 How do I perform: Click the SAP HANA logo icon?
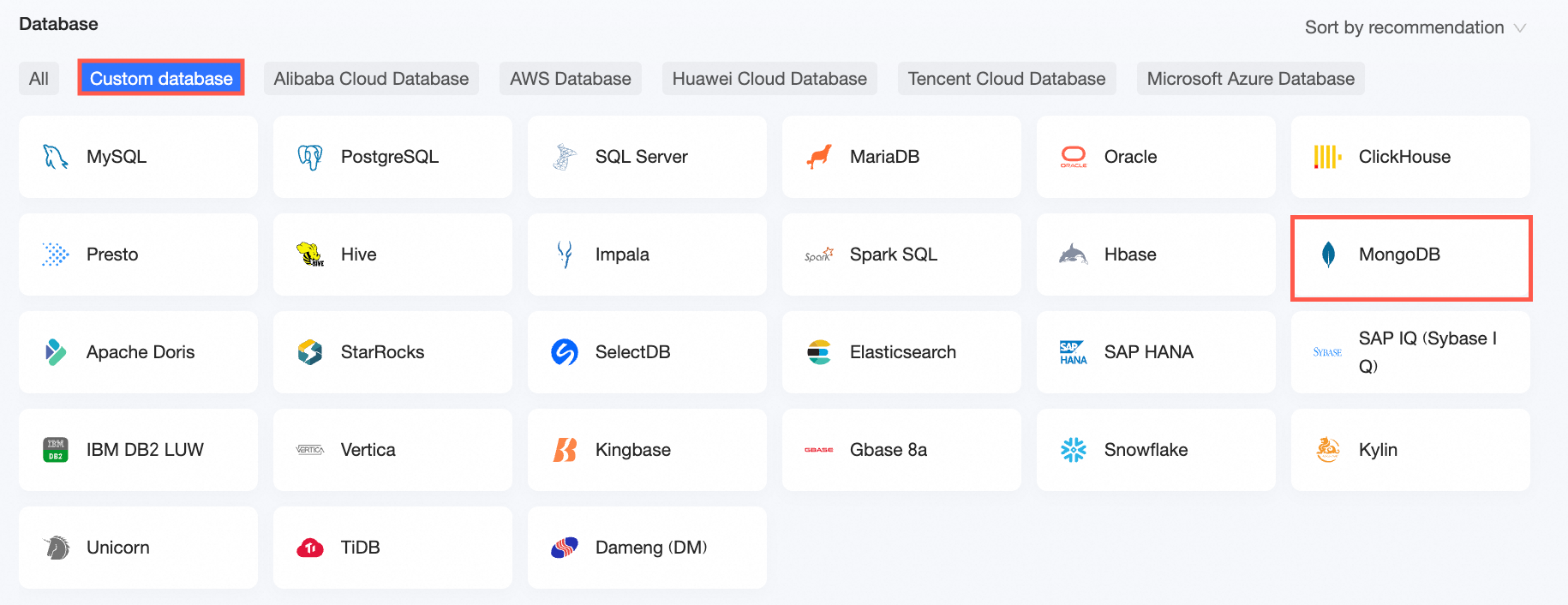1074,352
